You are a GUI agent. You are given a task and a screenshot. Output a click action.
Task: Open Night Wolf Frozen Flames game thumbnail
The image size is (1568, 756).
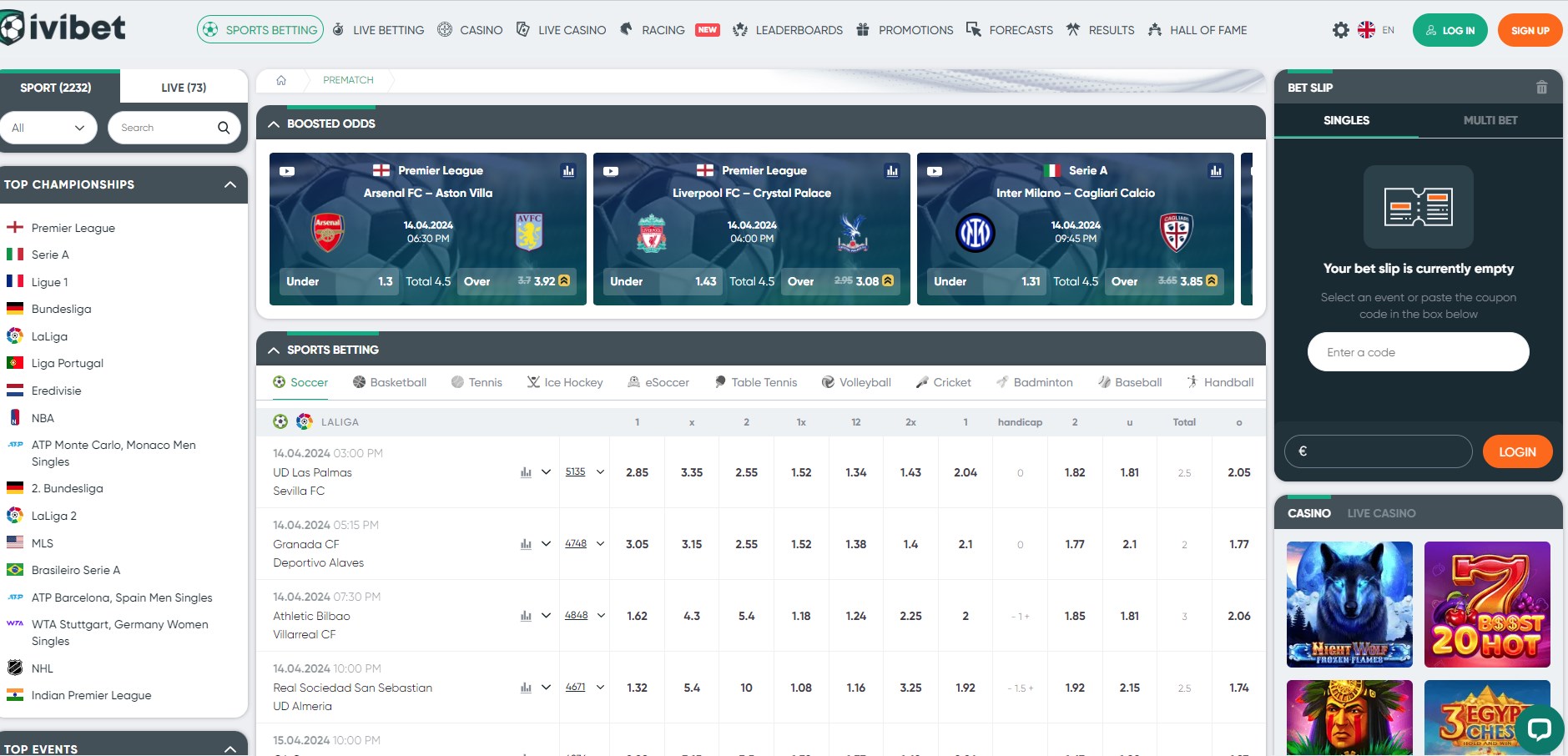1349,604
